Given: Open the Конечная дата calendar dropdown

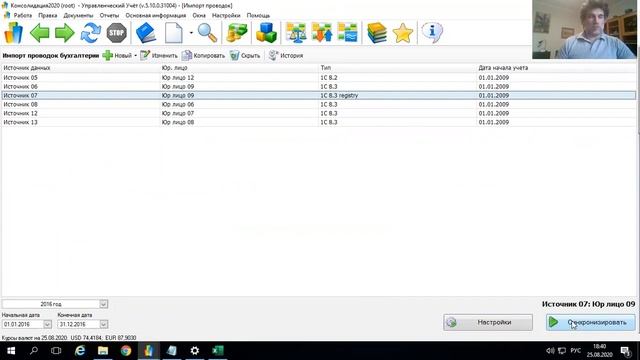Looking at the screenshot, I should (104, 324).
